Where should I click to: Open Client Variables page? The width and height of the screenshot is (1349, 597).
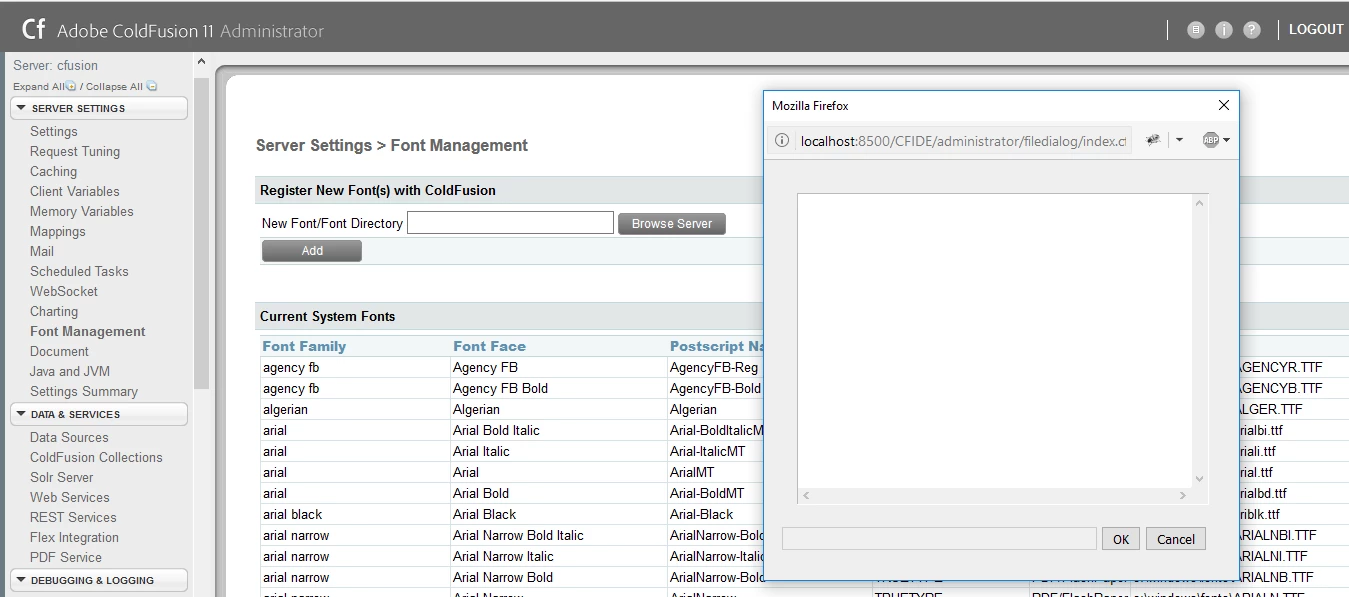[x=75, y=191]
